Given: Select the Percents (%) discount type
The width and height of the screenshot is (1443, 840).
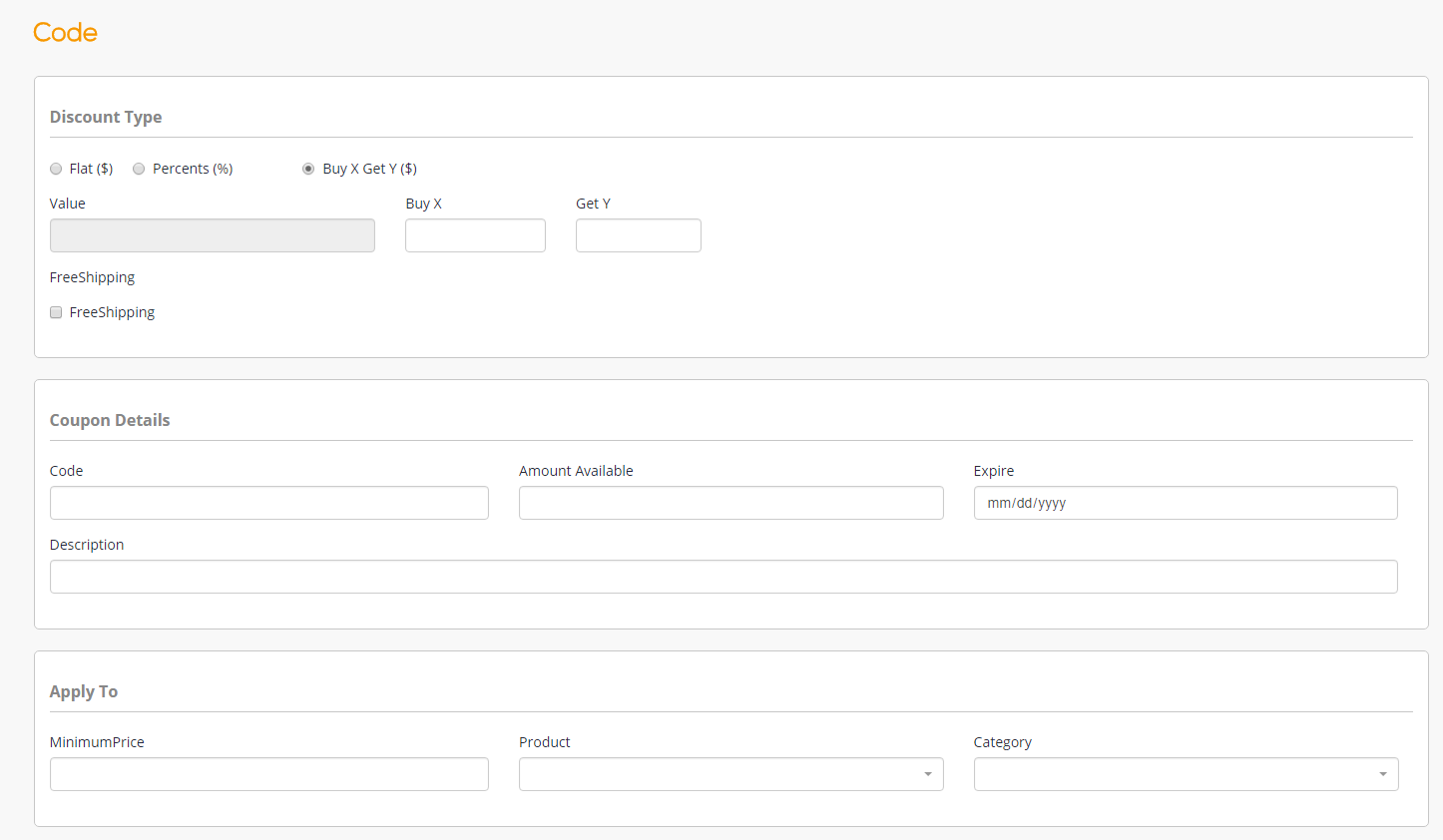Looking at the screenshot, I should click(139, 169).
